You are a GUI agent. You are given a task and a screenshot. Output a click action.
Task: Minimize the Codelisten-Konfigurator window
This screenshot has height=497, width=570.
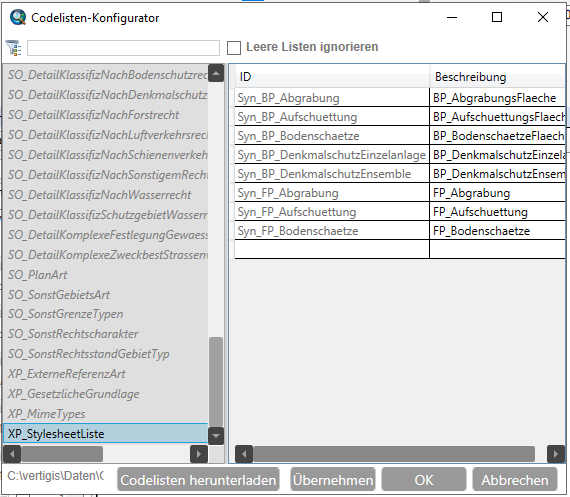click(452, 17)
